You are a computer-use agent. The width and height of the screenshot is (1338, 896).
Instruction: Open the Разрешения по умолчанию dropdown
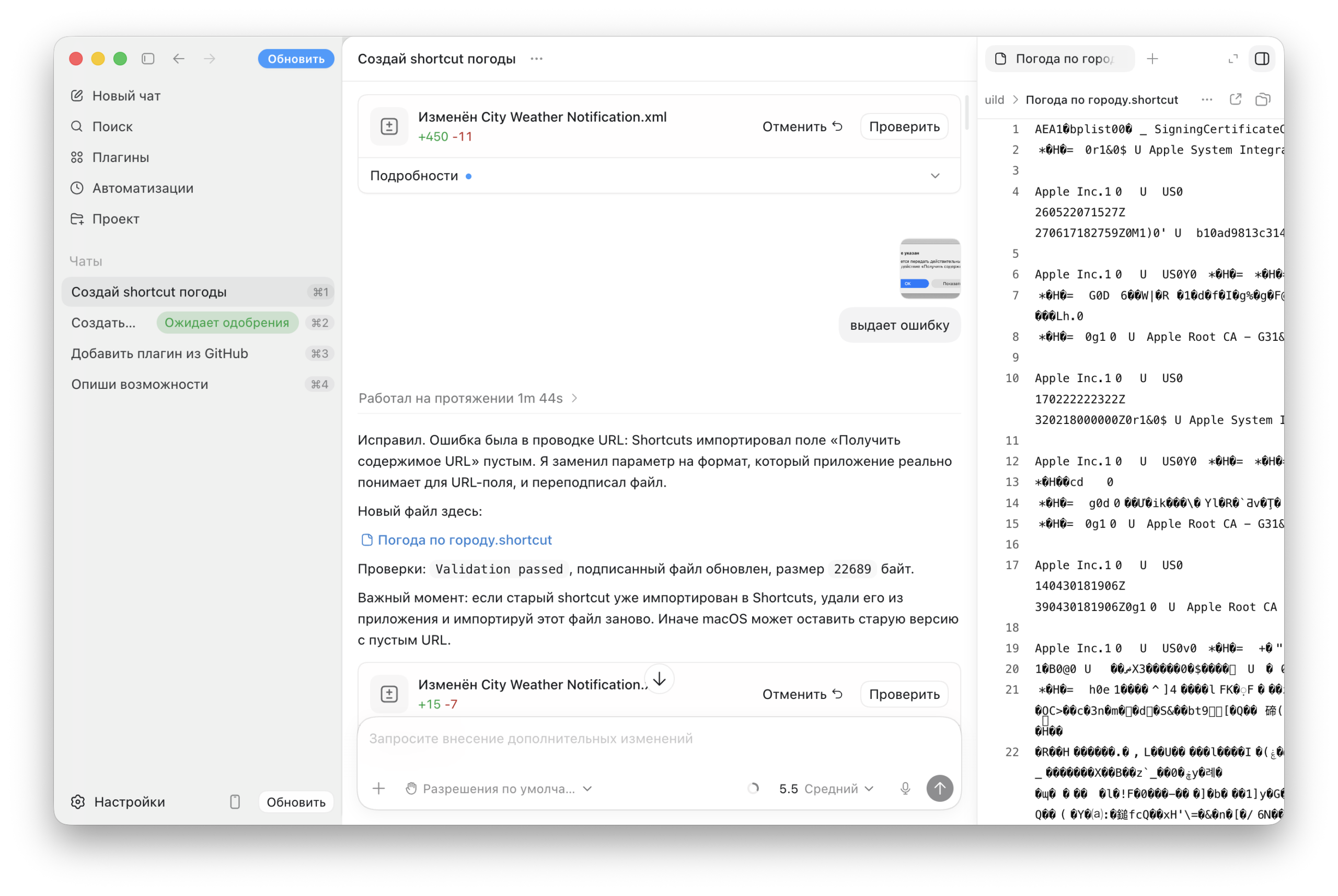click(x=499, y=788)
